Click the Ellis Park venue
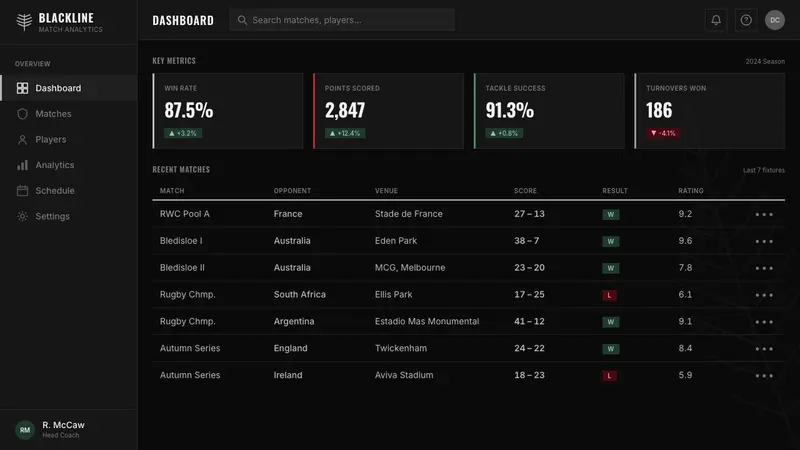This screenshot has width=800, height=450. [x=393, y=294]
